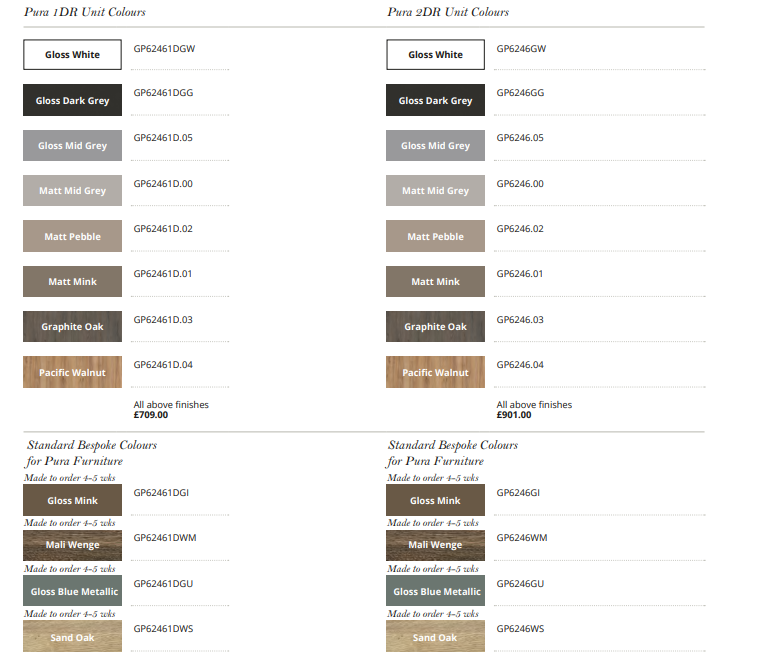Select the code GP62461D.05

[x=163, y=138]
